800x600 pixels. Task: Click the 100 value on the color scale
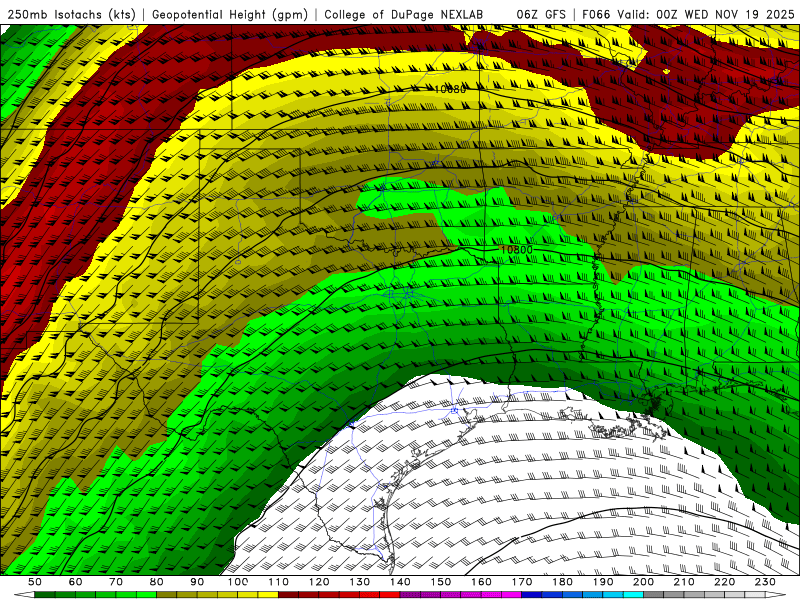pyautogui.click(x=237, y=582)
